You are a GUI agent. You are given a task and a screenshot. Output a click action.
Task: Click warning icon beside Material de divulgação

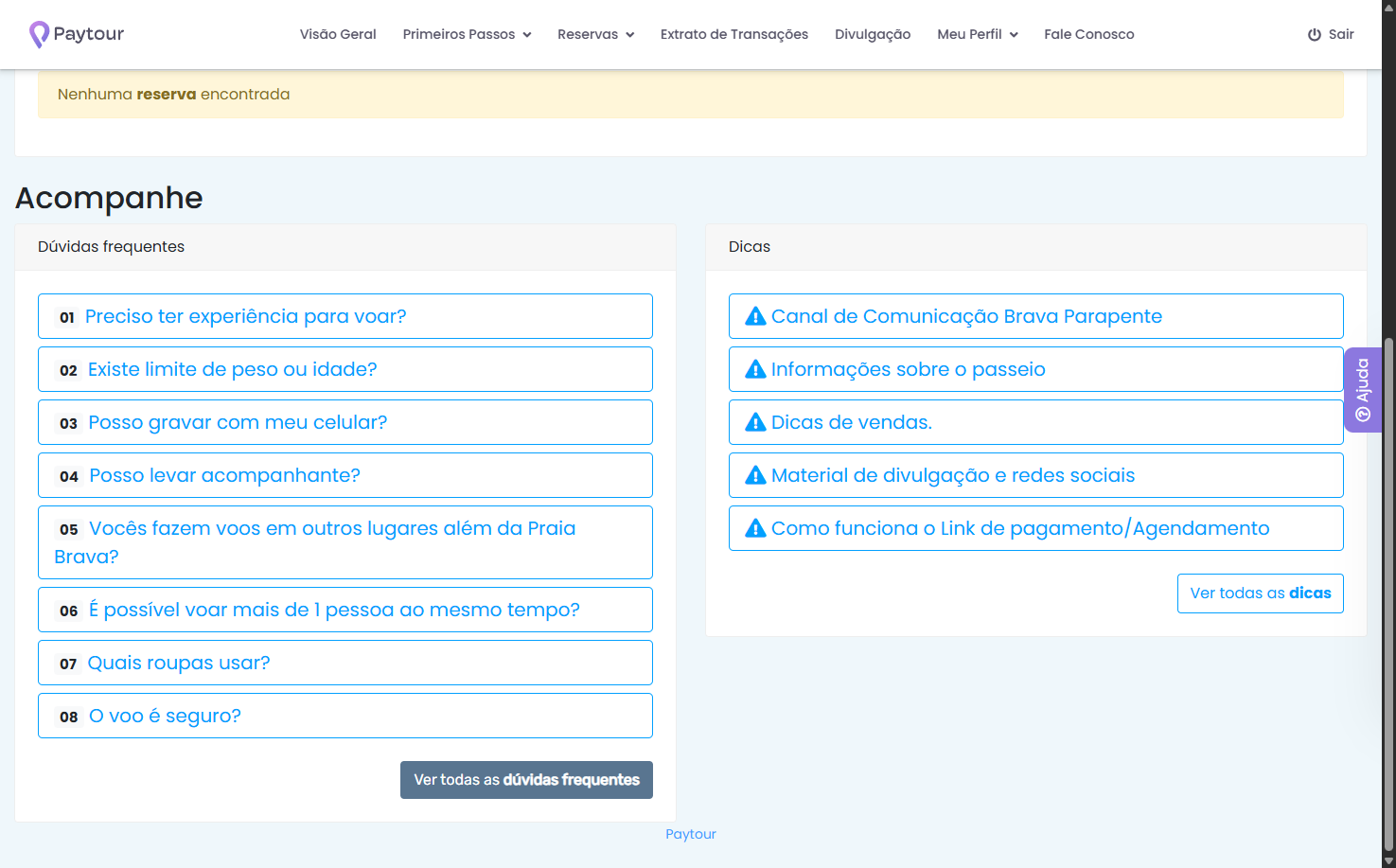(755, 475)
